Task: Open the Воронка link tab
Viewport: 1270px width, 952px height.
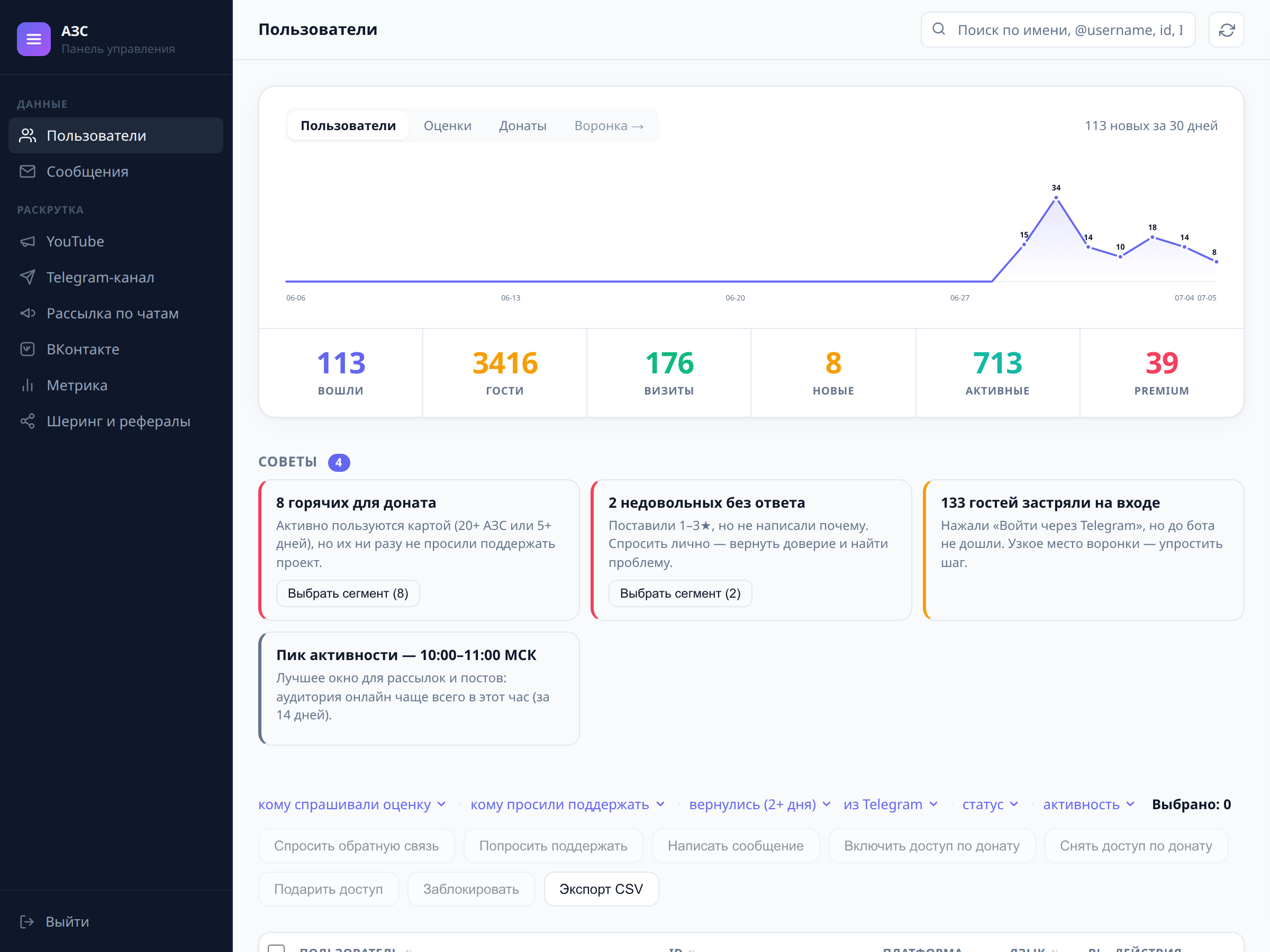Action: [x=609, y=126]
